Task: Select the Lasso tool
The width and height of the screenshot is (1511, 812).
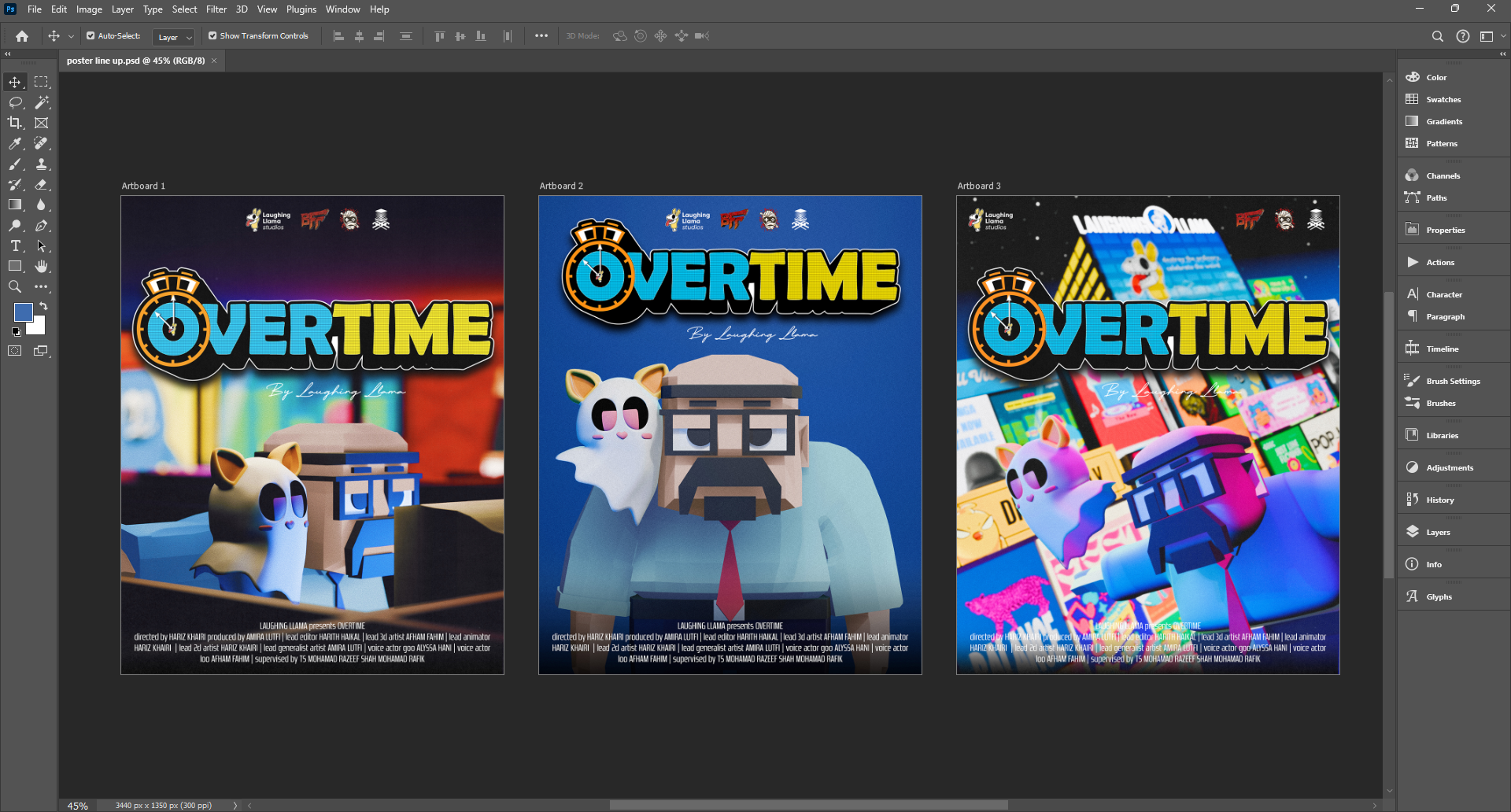Action: click(x=15, y=102)
